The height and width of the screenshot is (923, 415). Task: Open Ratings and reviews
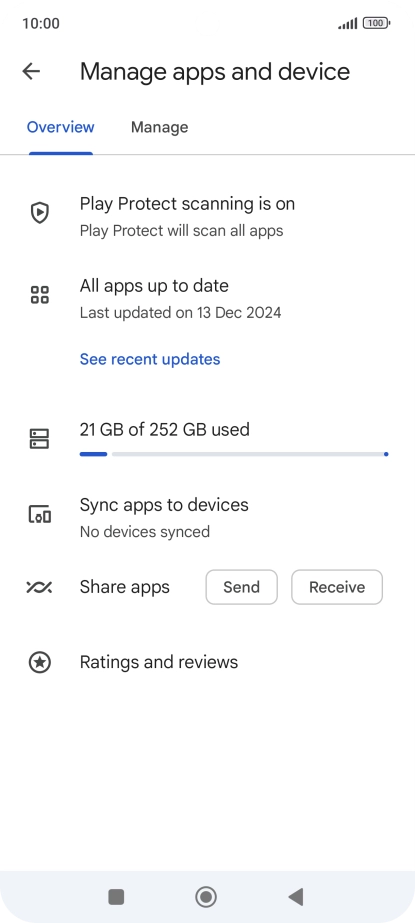click(207, 662)
